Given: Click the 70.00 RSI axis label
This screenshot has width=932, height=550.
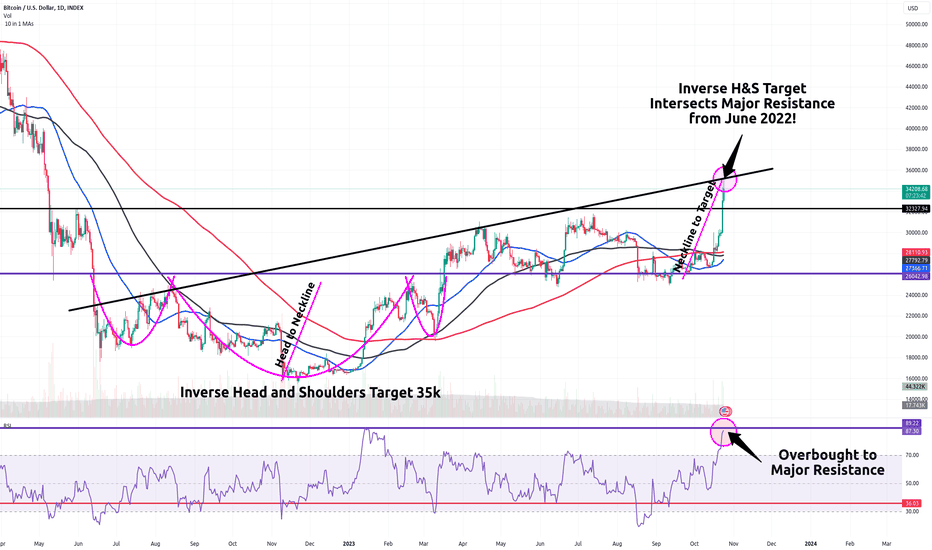Looking at the screenshot, I should 912,455.
